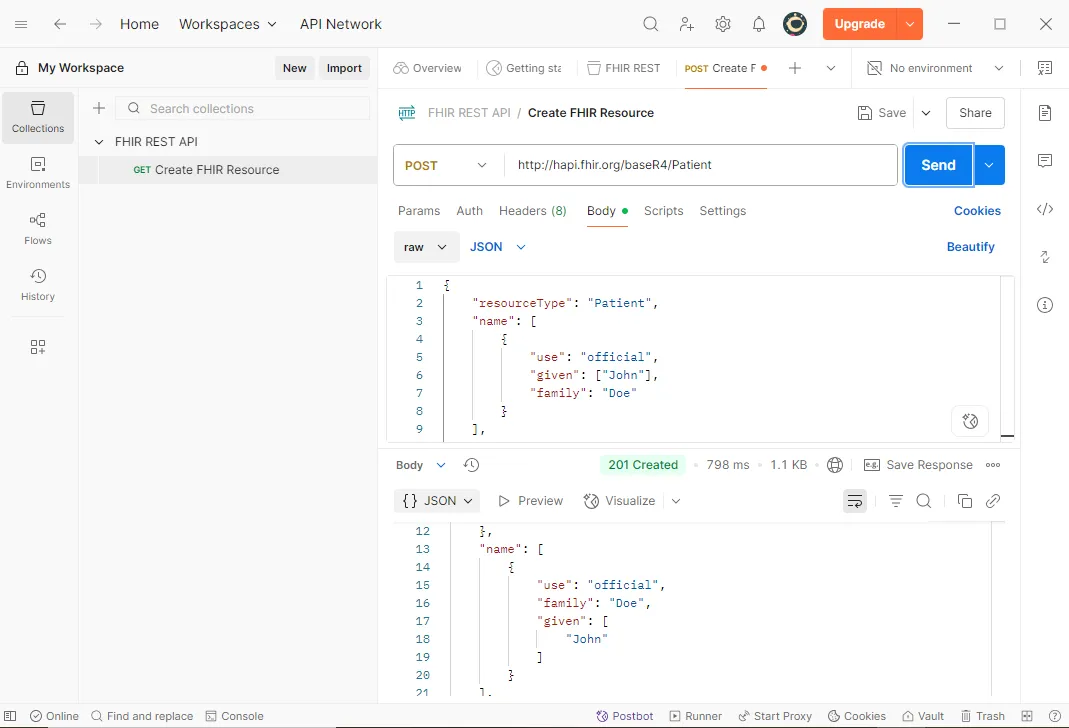
Task: Open the Headers (8) tab
Action: tap(532, 211)
